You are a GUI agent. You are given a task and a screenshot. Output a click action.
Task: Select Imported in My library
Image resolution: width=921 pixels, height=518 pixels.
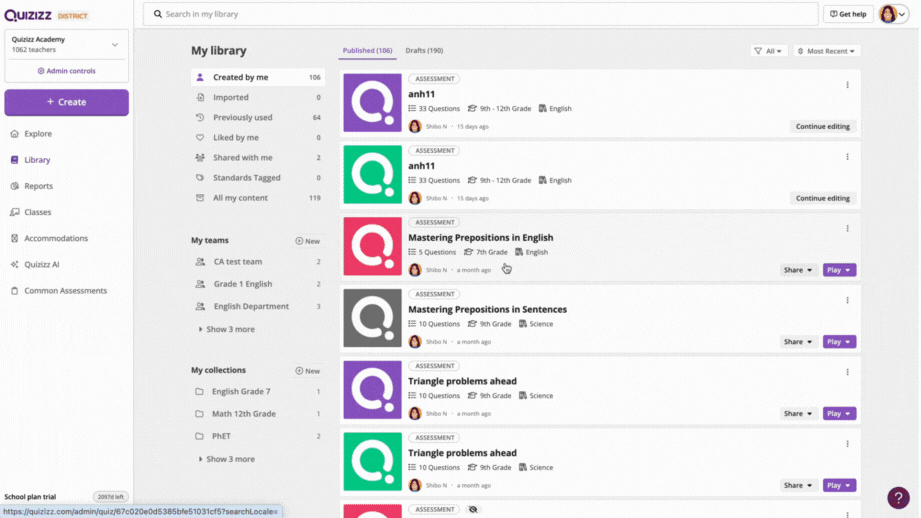(x=258, y=97)
